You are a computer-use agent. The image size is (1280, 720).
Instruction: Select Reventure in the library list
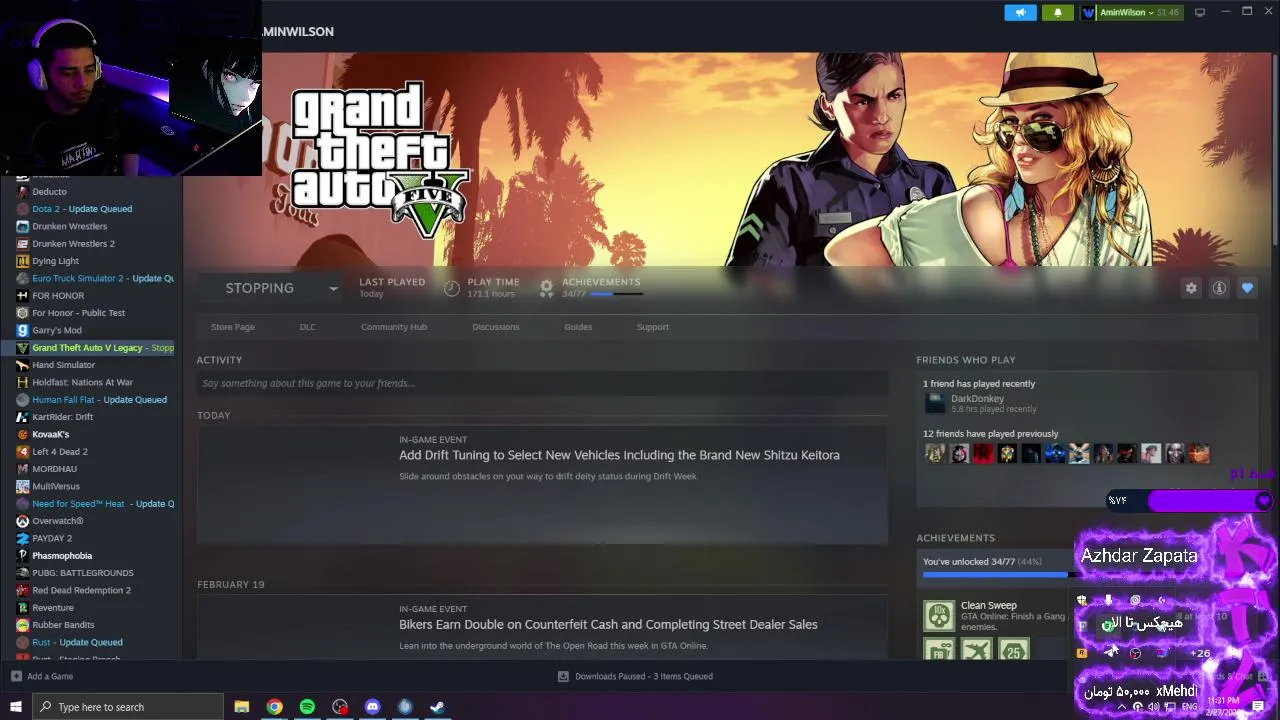pos(53,608)
